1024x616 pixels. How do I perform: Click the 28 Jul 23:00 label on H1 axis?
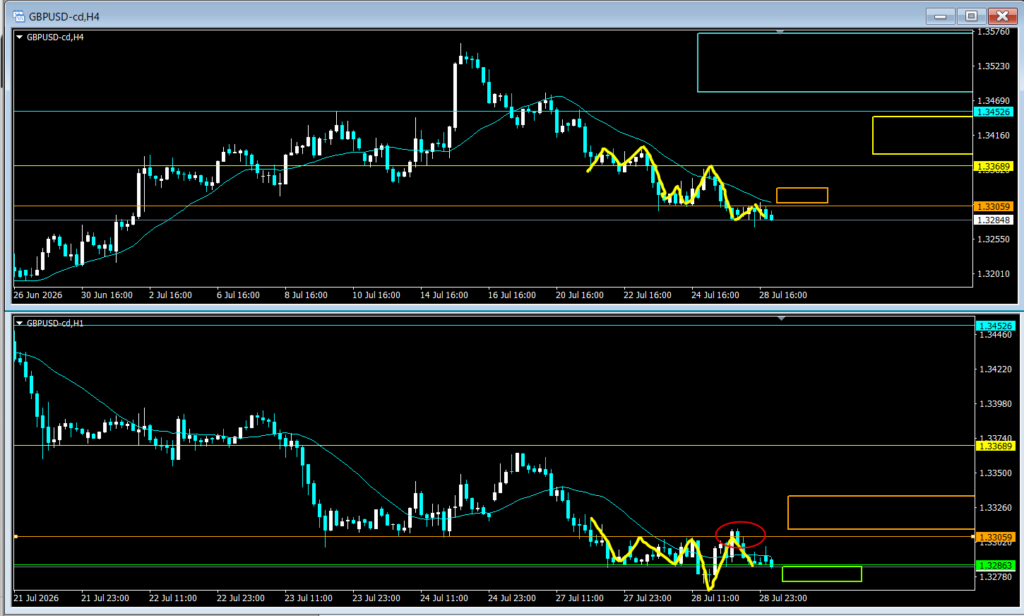pos(783,598)
